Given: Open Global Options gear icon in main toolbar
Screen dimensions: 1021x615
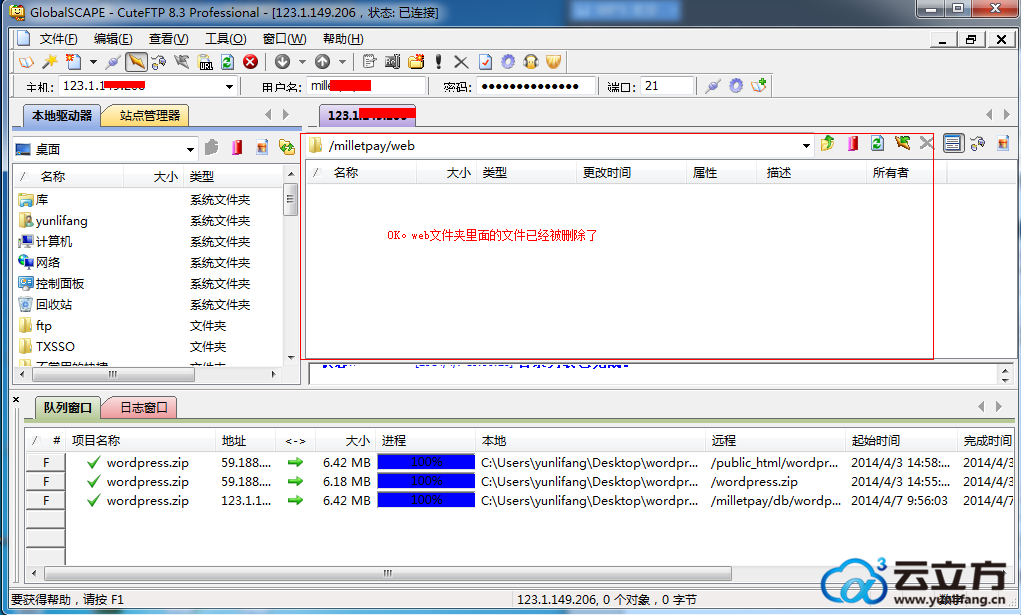Looking at the screenshot, I should (x=508, y=62).
